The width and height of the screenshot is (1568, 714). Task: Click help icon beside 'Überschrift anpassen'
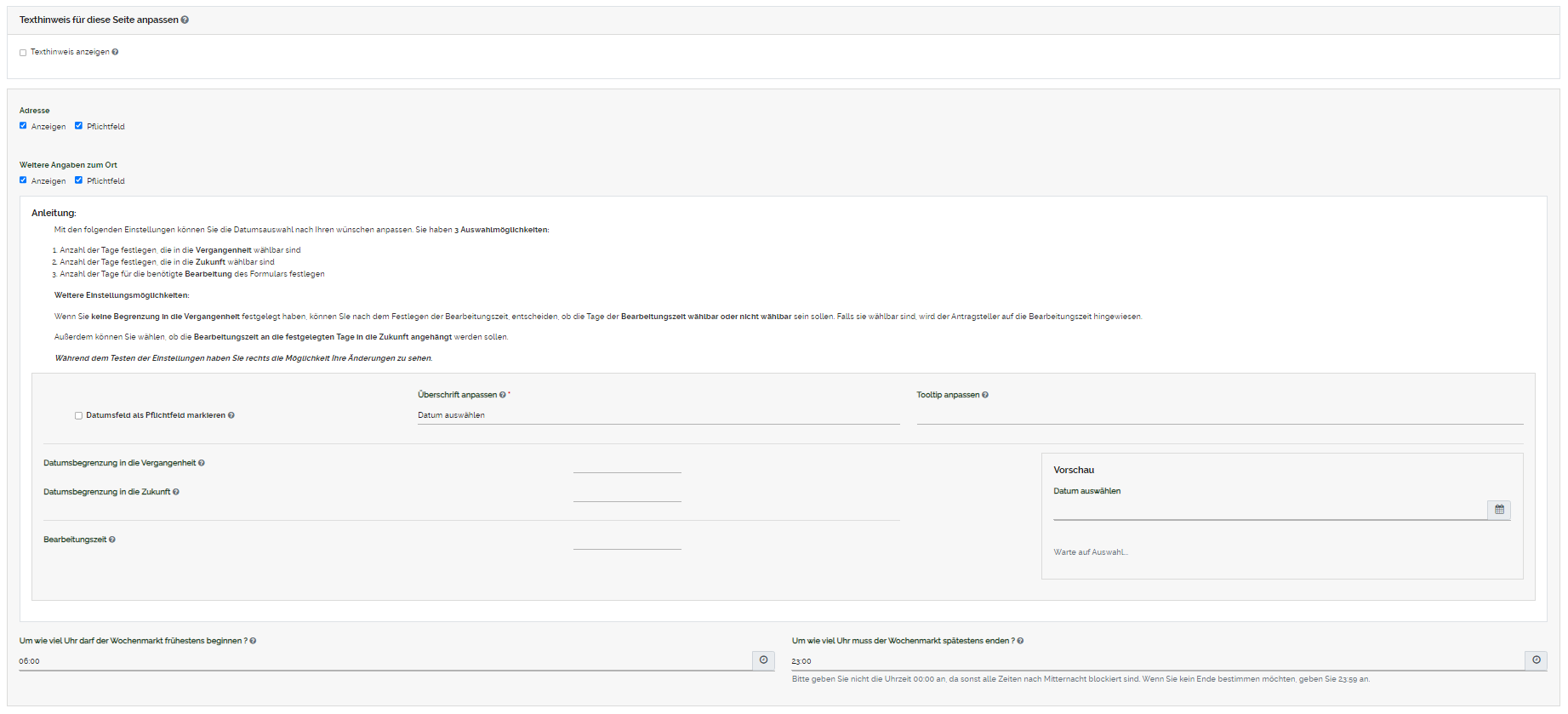click(x=503, y=395)
